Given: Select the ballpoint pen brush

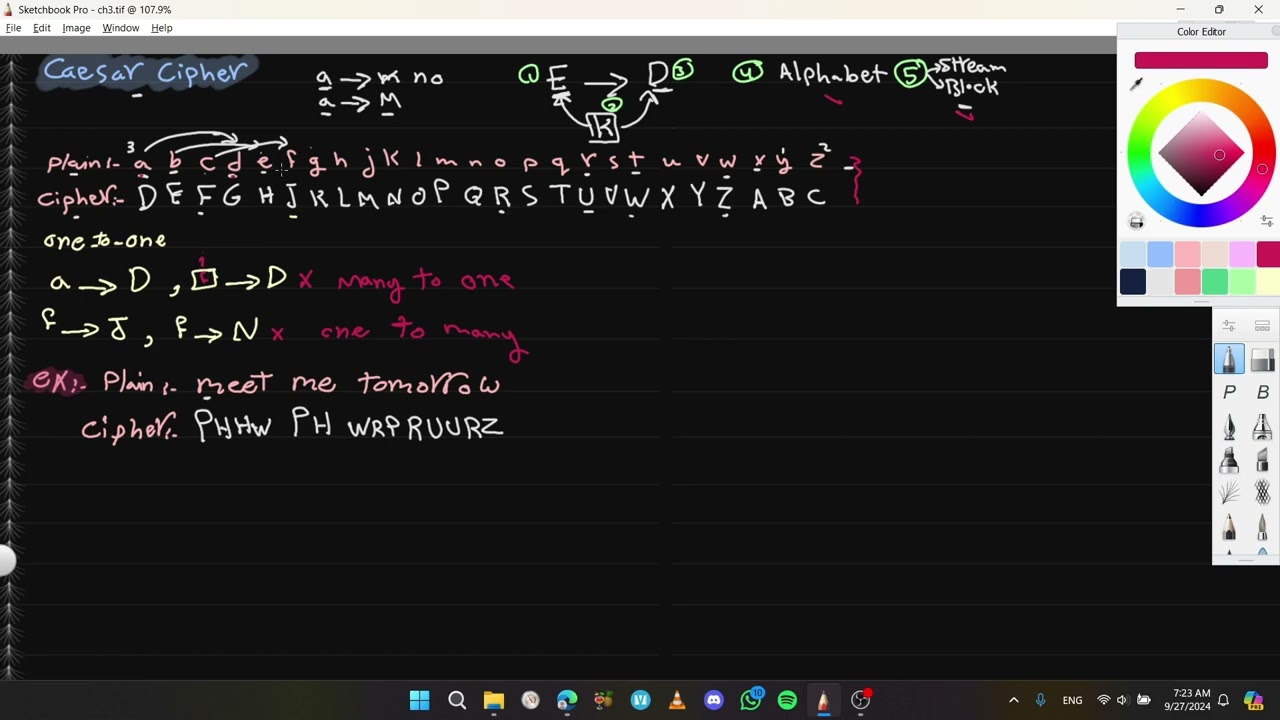Looking at the screenshot, I should click(x=1229, y=359).
